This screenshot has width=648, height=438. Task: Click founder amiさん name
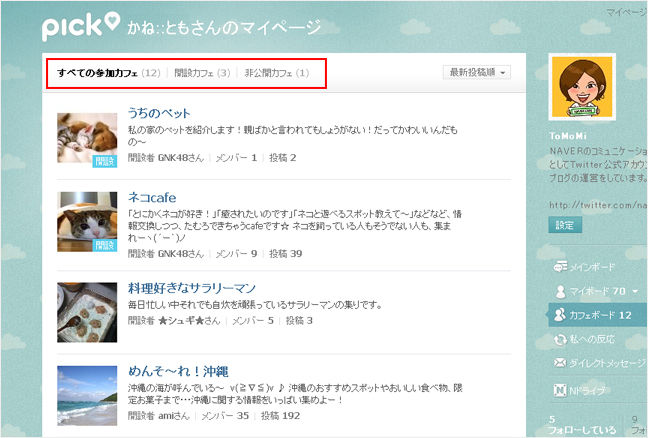[x=174, y=416]
